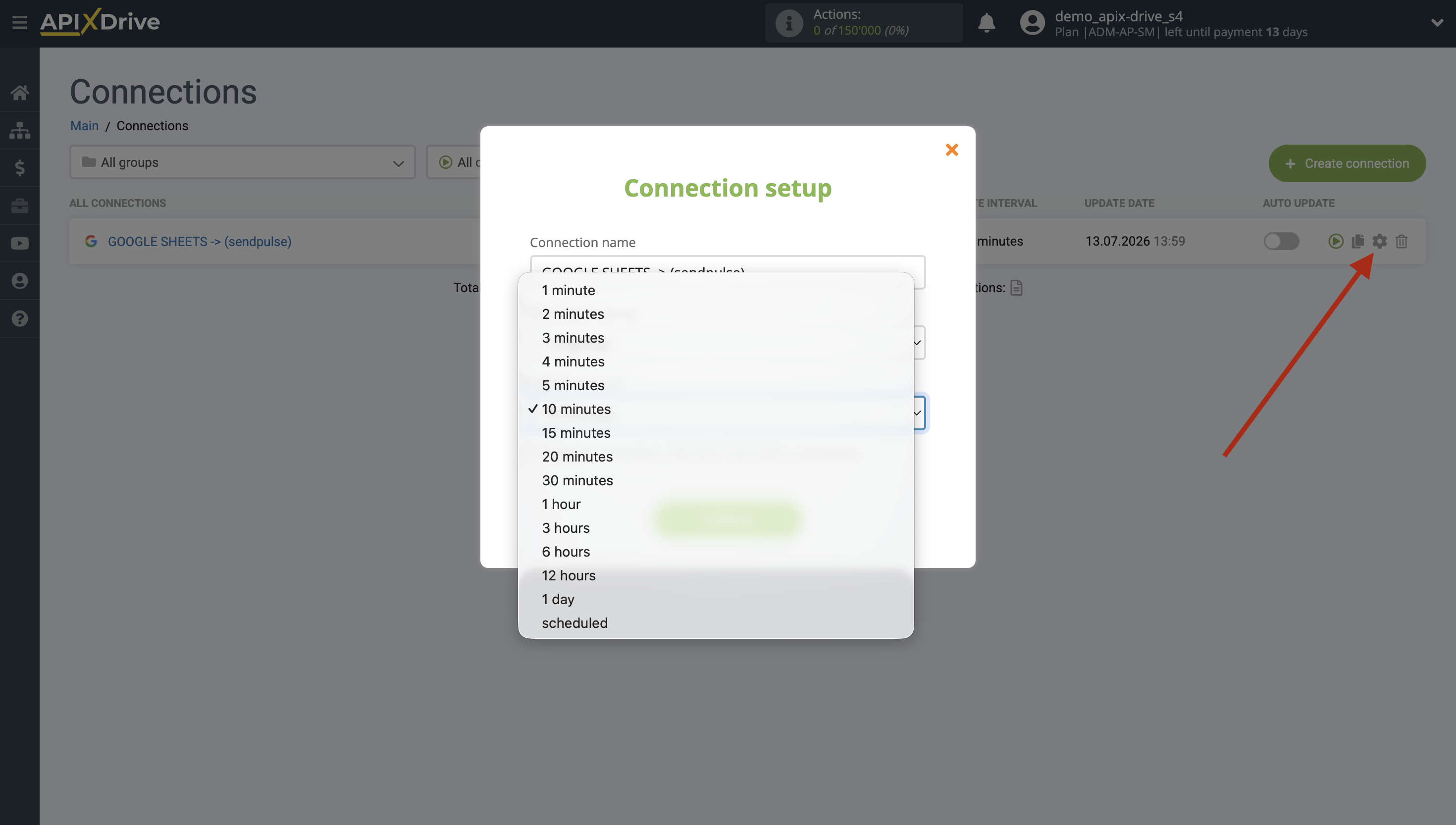1456x825 pixels.
Task: Open the help question-mark sidebar icon
Action: click(20, 318)
